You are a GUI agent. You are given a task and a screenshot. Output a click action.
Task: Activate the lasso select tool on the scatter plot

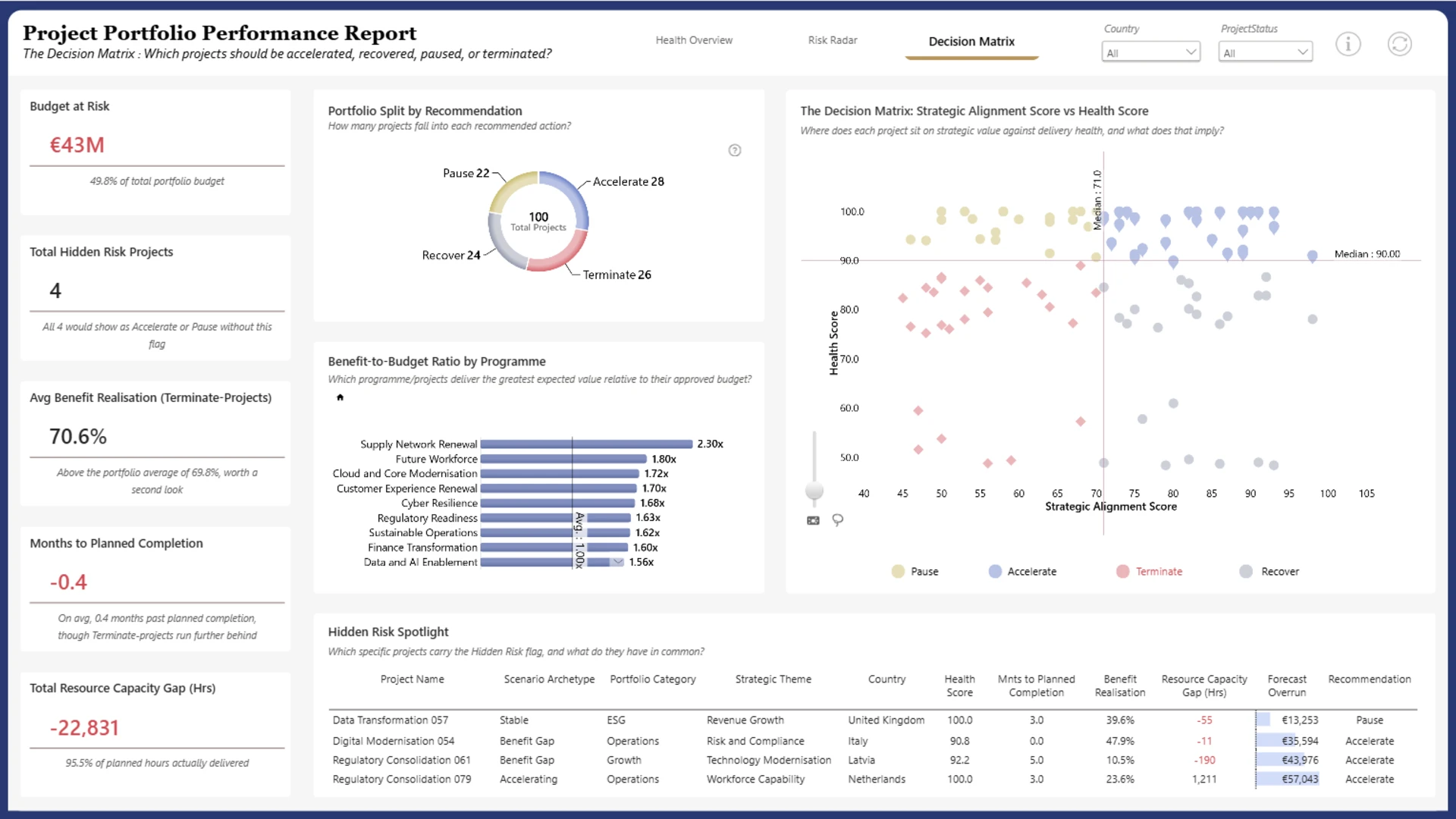[x=837, y=520]
